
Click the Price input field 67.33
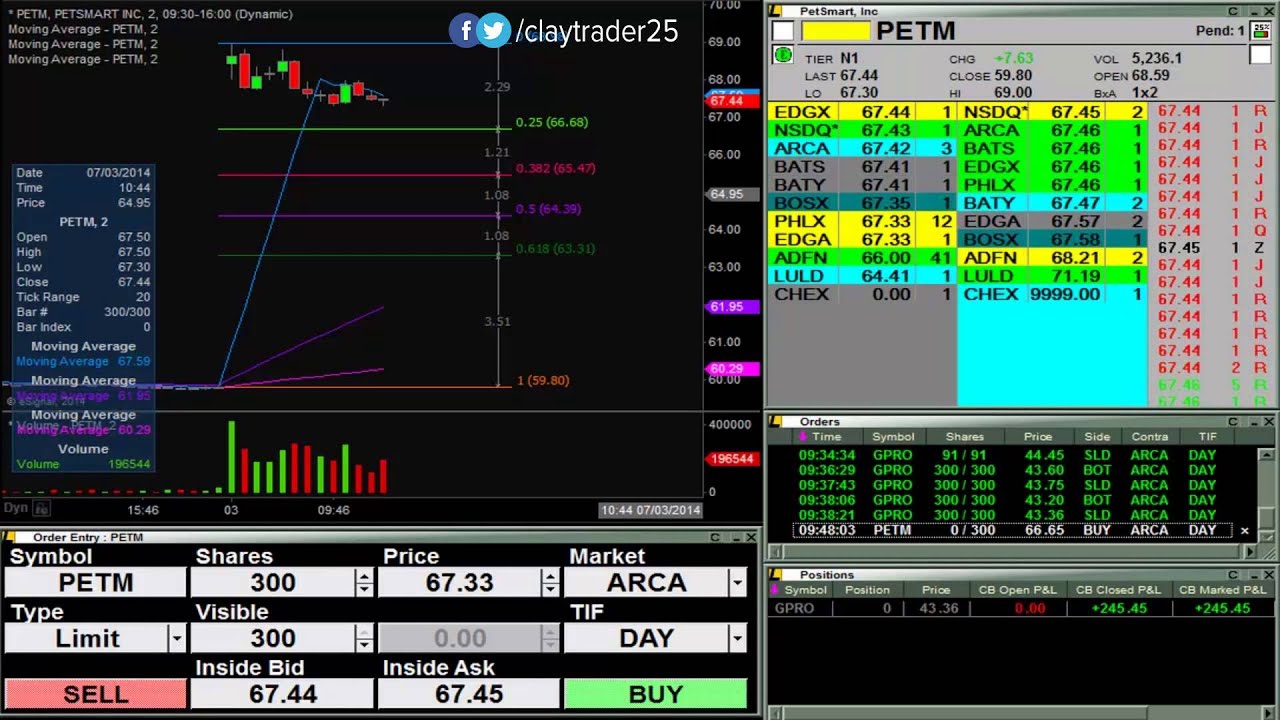coord(460,582)
